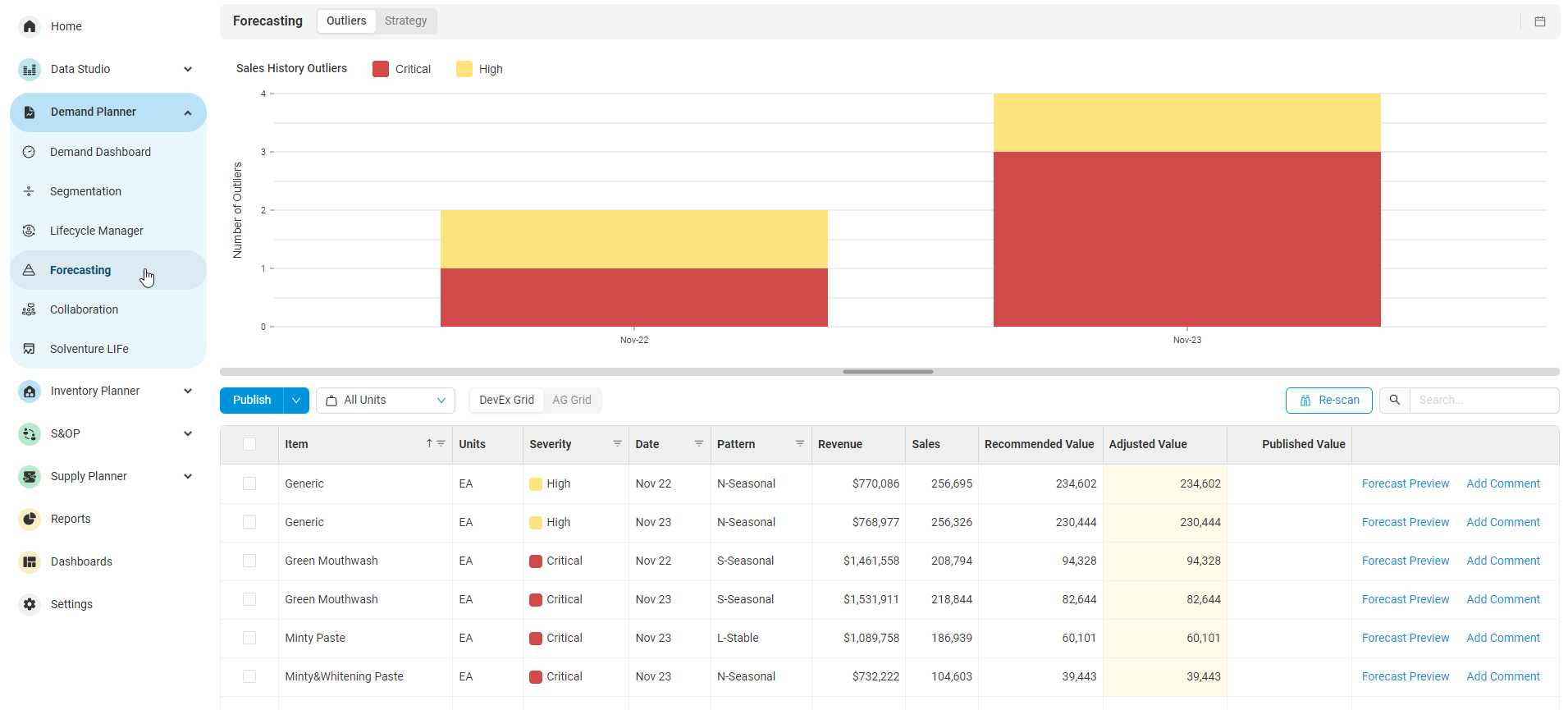Click the Forecasting triangle icon
The width and height of the screenshot is (1568, 710).
point(29,270)
